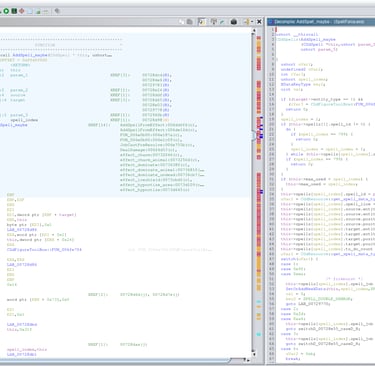Open the dropdown arrow beside yellow icon

tap(252, 22)
